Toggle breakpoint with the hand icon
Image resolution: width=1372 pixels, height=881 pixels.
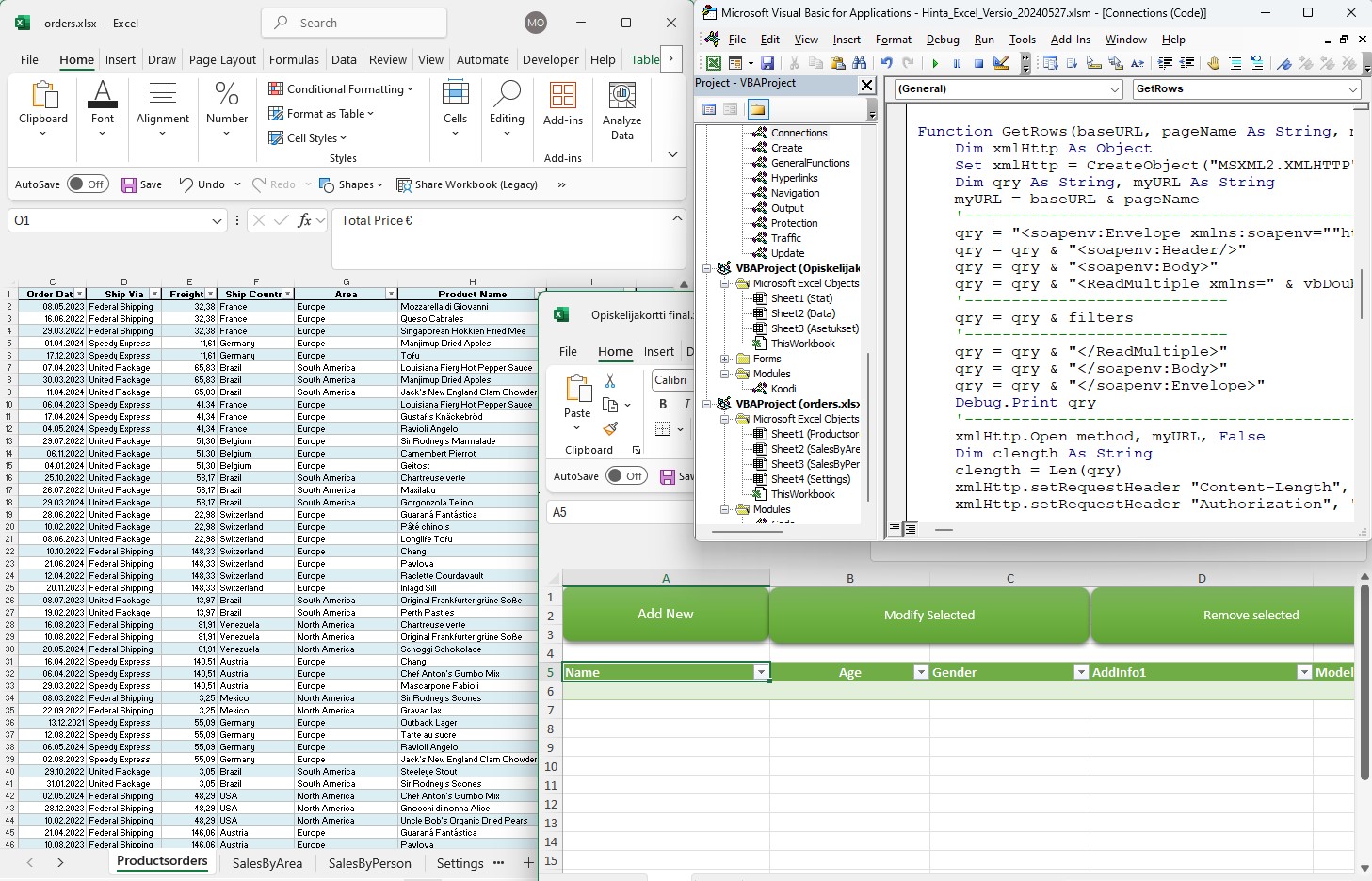pyautogui.click(x=1214, y=63)
